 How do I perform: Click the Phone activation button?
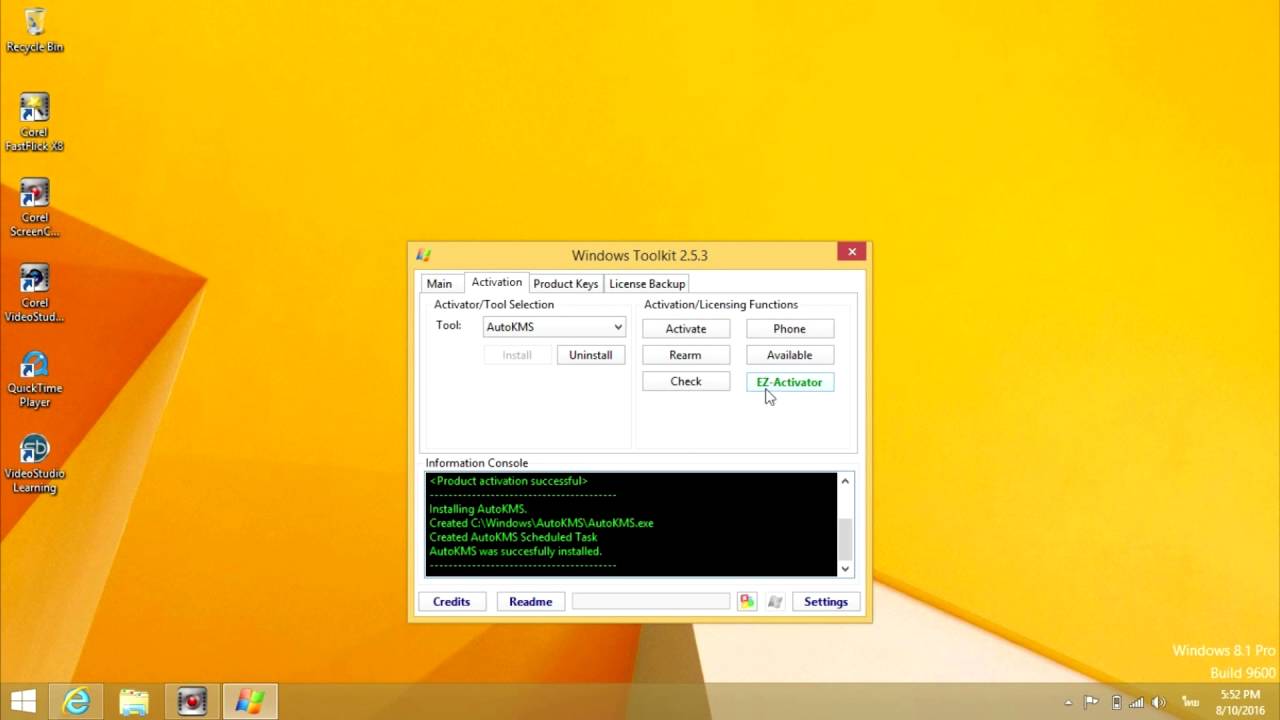[789, 329]
